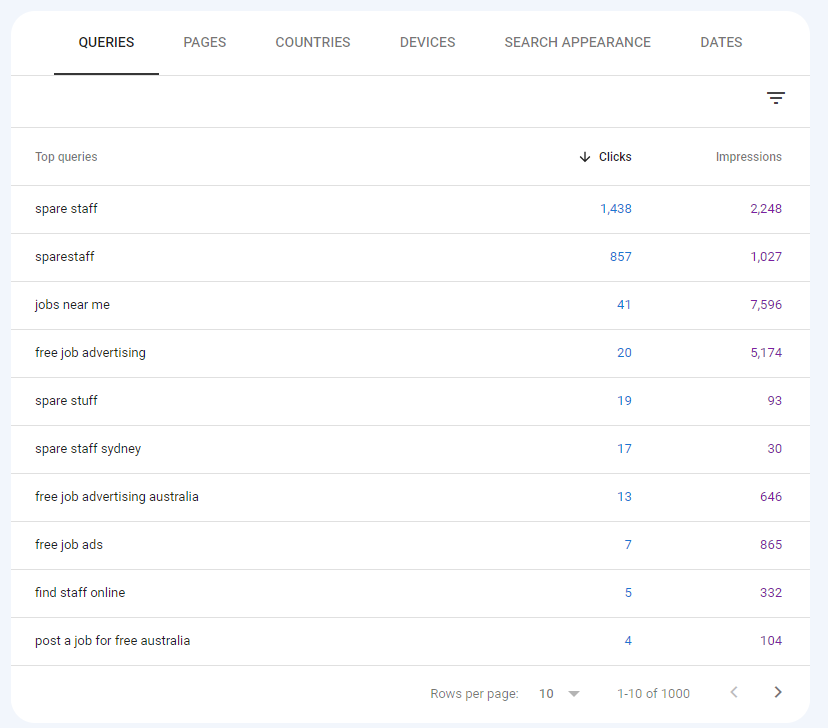Open the 'spare staff' query row

click(x=410, y=209)
